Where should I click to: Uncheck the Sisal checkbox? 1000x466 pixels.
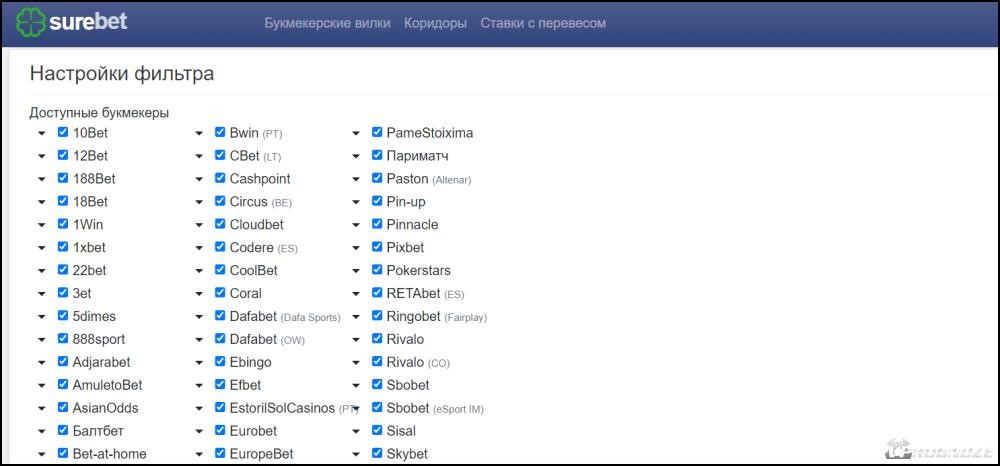point(376,430)
